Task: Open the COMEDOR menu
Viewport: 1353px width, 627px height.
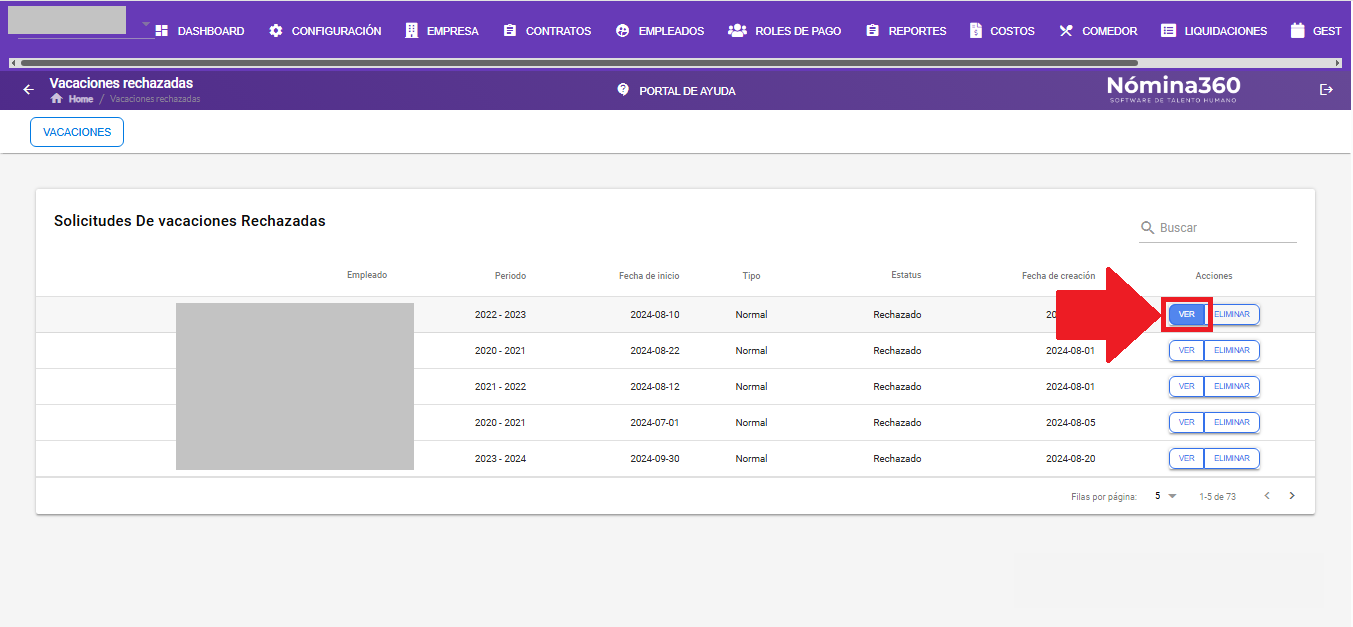Action: 1098,31
